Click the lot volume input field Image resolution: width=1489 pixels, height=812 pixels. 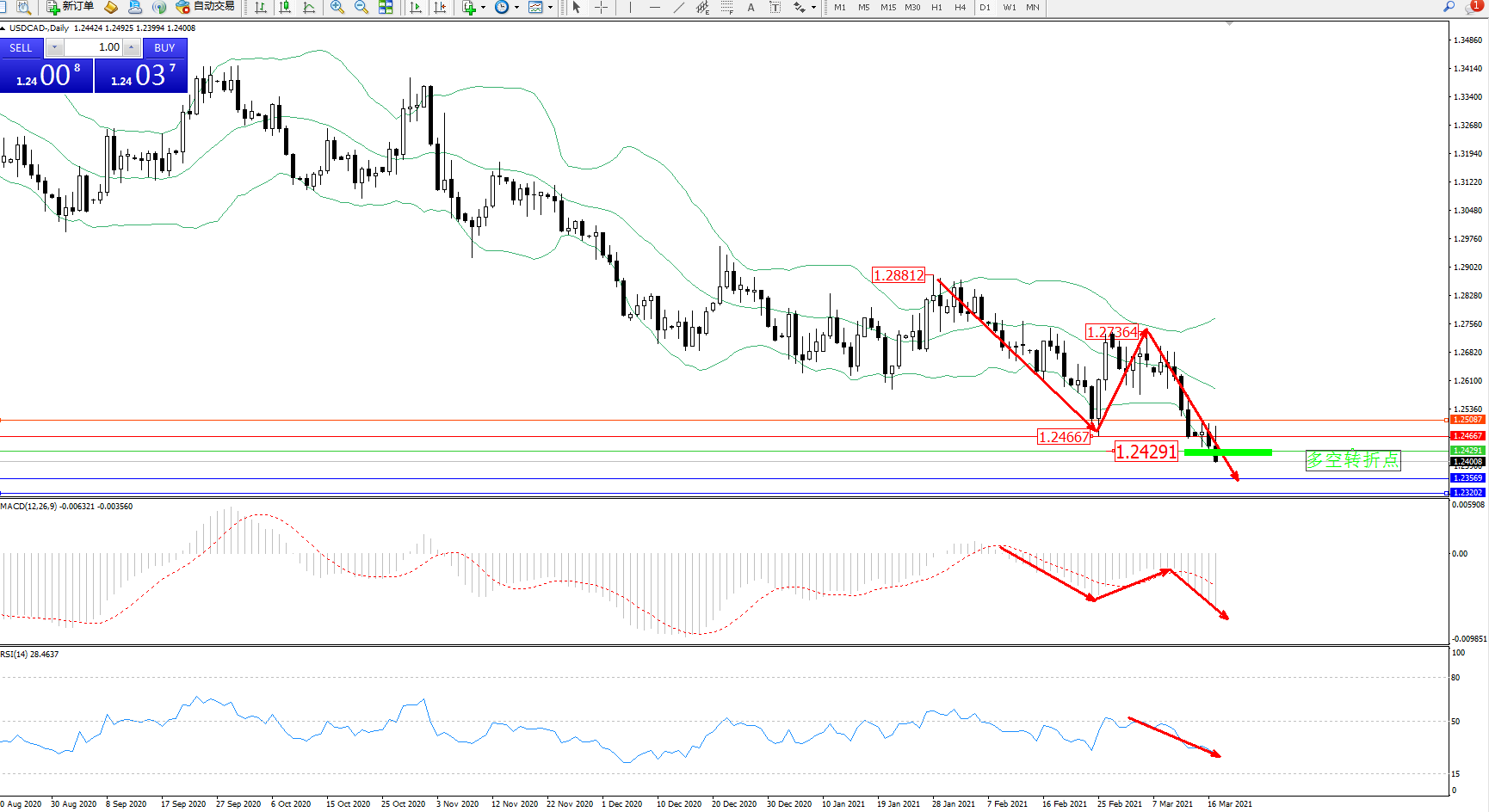point(94,47)
